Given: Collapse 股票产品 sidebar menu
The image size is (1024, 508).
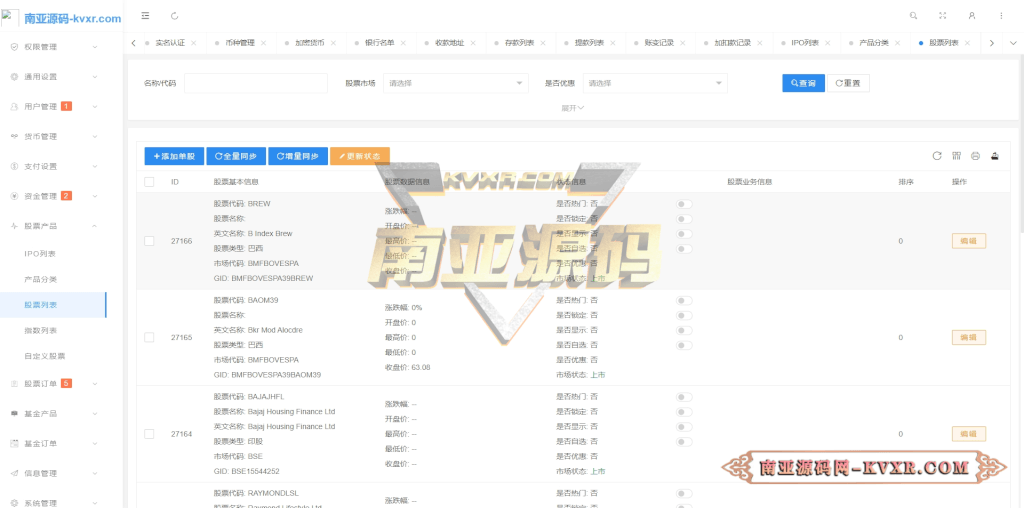Looking at the screenshot, I should coord(53,226).
